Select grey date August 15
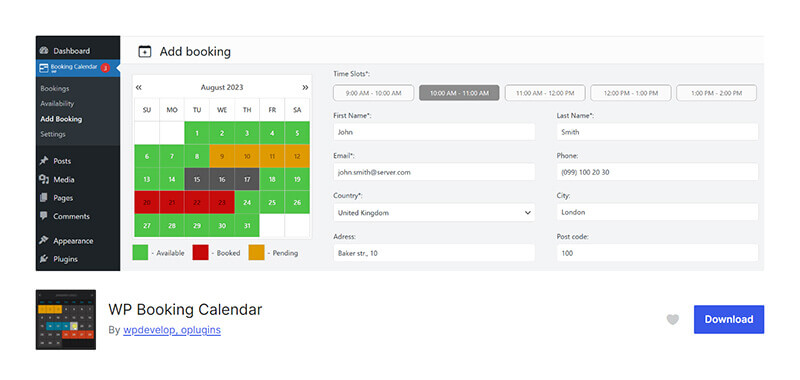Screen dimensions: 800x380 (197, 179)
